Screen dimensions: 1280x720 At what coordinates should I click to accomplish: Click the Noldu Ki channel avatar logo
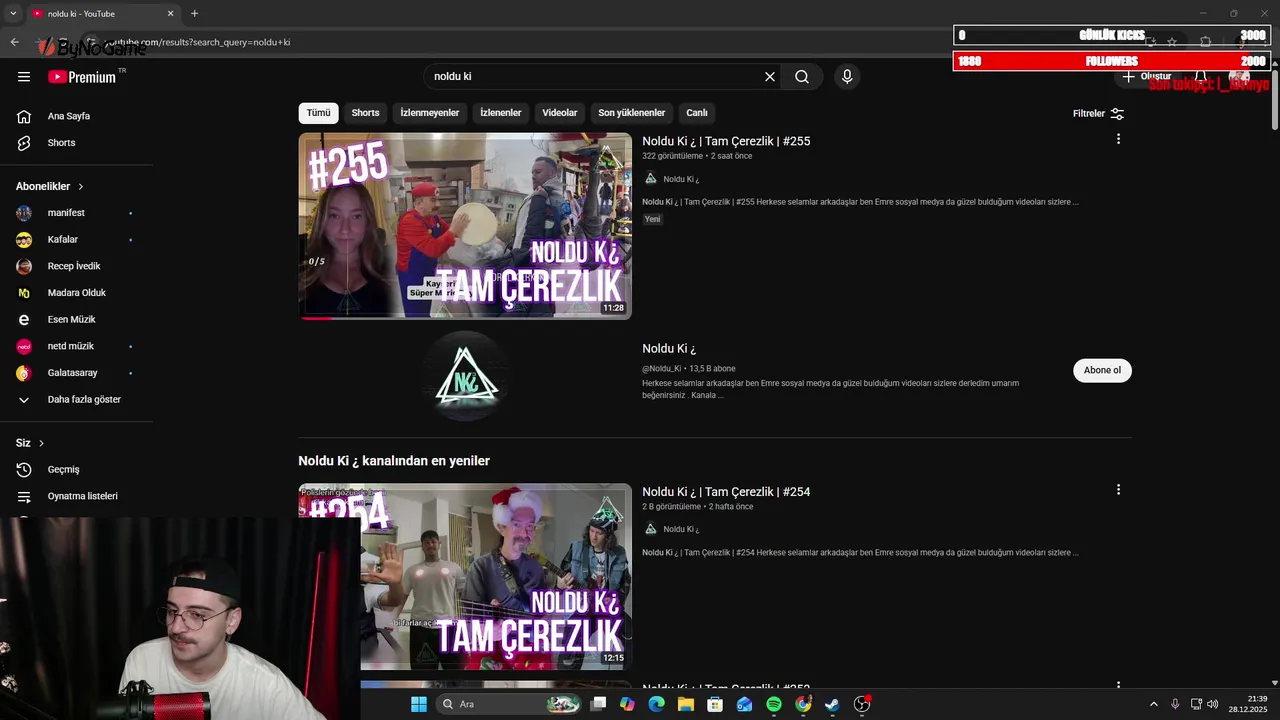tap(466, 377)
